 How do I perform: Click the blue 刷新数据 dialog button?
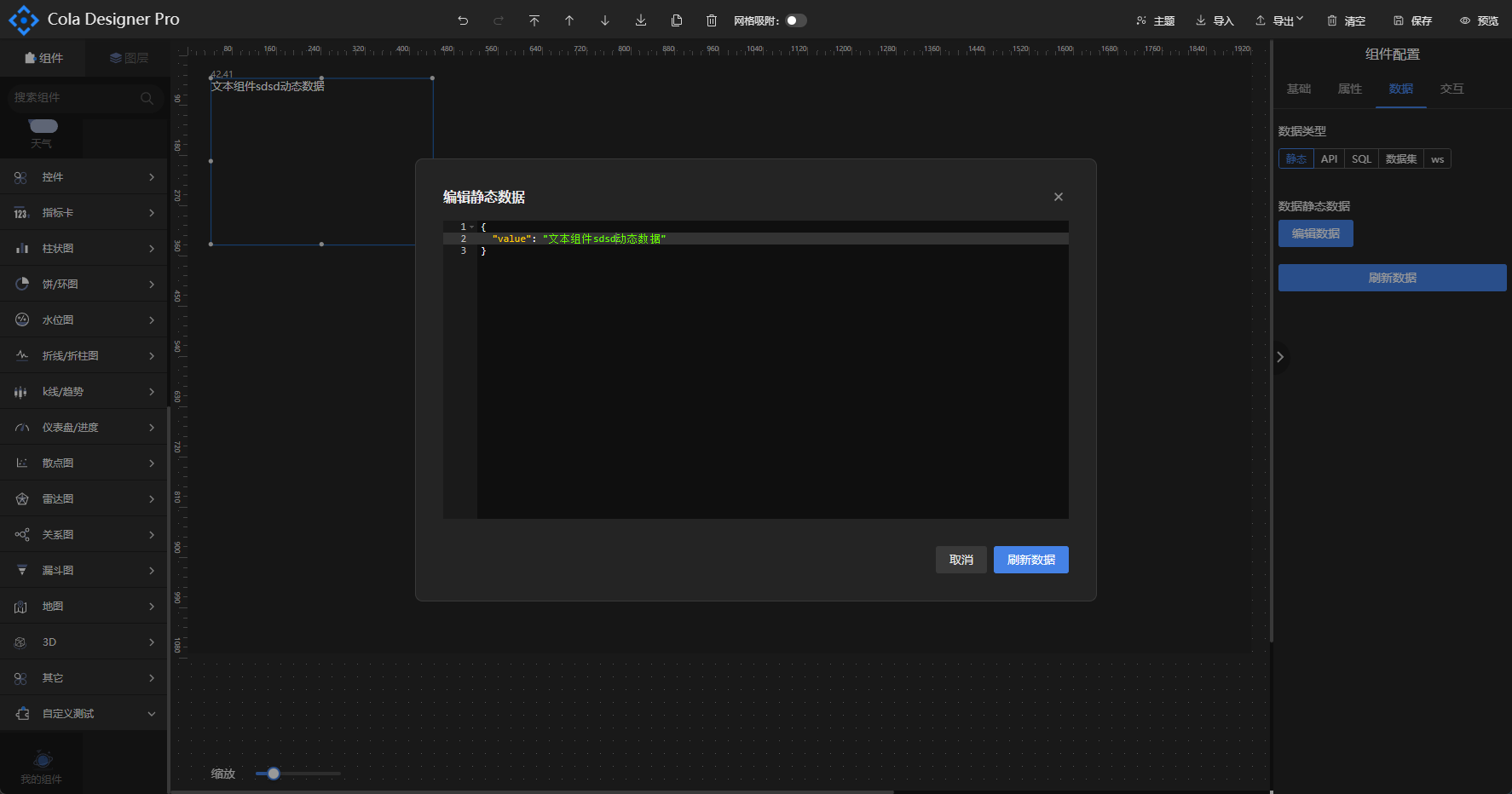1030,560
